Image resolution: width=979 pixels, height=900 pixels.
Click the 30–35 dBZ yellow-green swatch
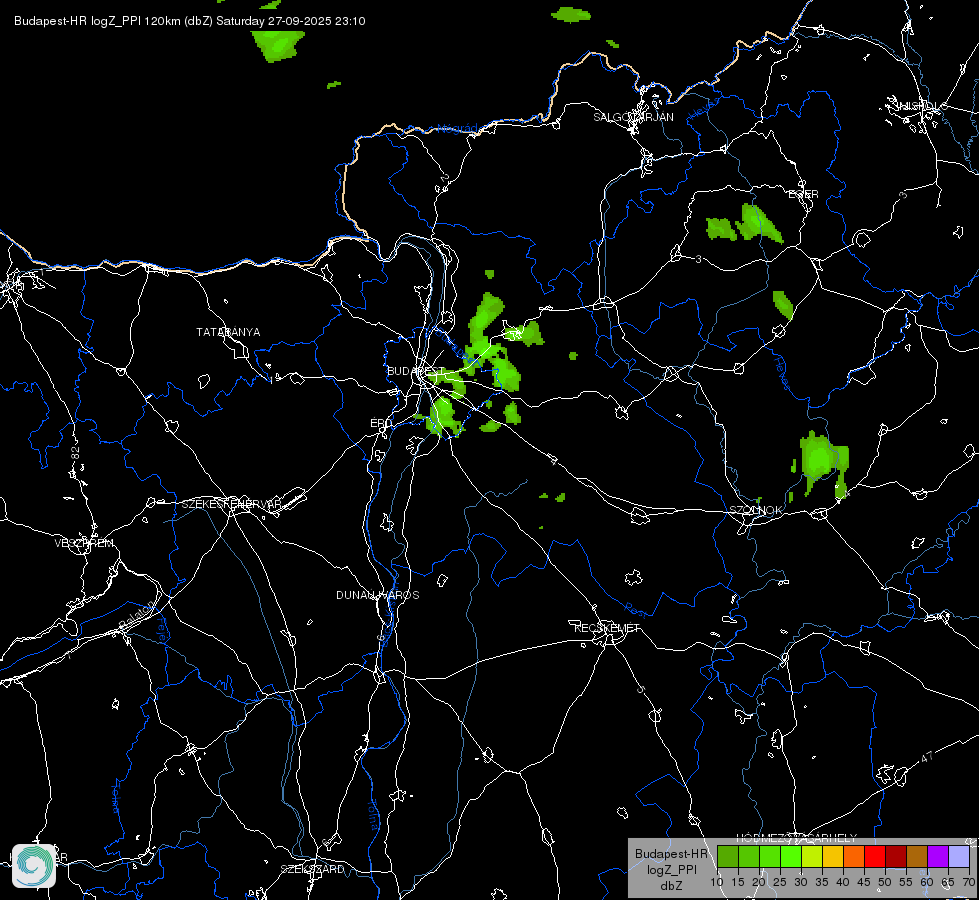tap(812, 856)
